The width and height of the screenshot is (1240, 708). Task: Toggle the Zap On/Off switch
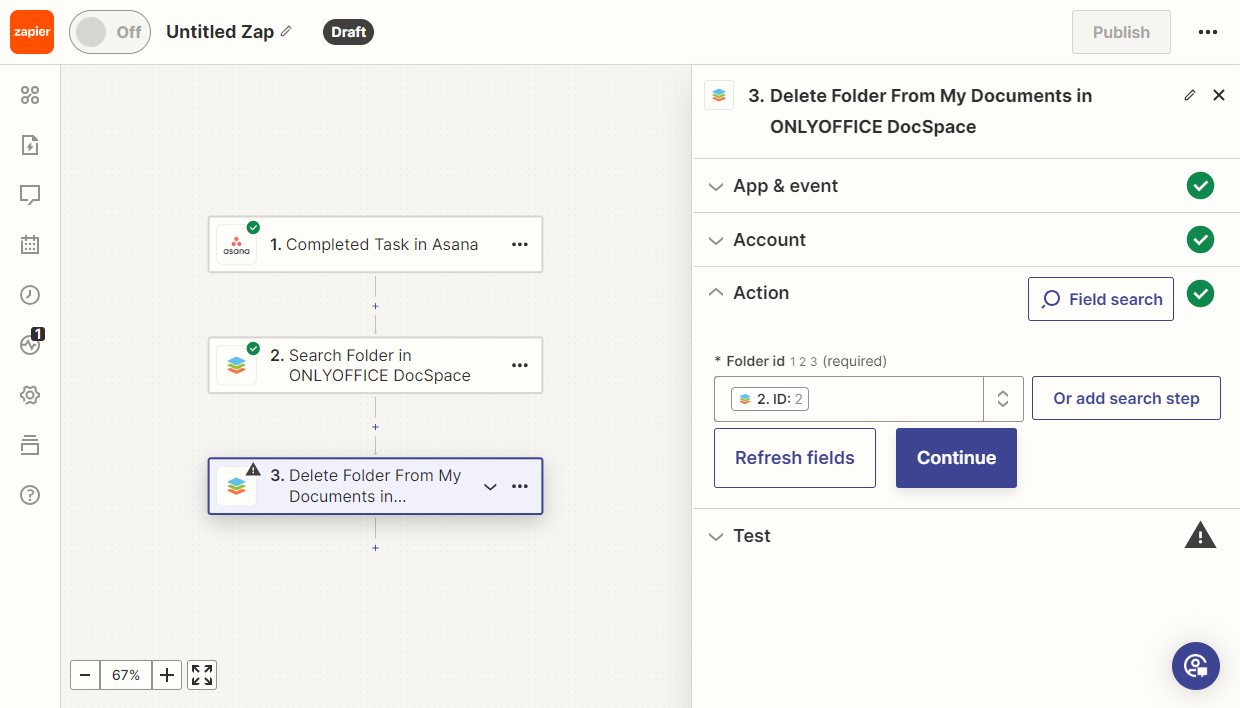click(x=109, y=32)
